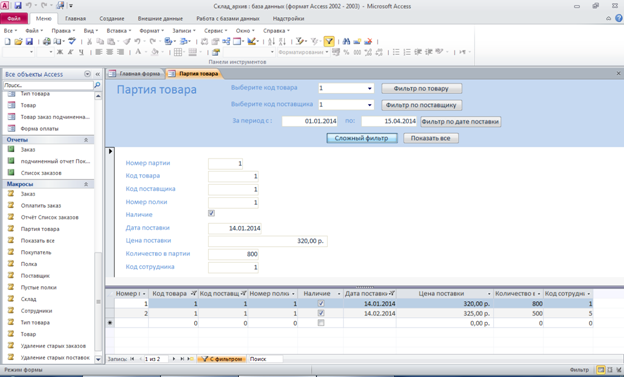Click the period end date field 15.04.2014
The image size is (624, 377).
389,121
